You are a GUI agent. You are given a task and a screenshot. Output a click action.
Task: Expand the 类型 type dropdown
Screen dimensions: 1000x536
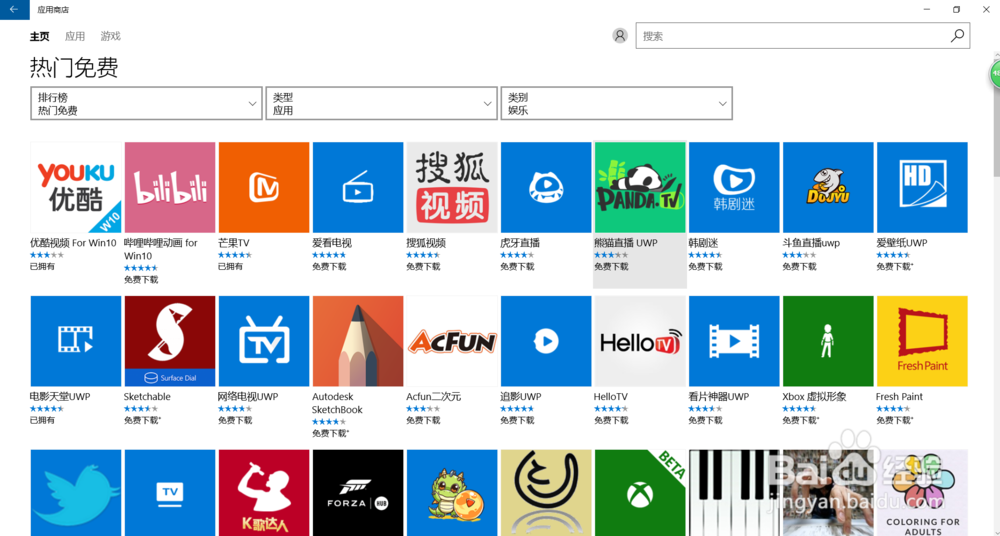tap(381, 103)
